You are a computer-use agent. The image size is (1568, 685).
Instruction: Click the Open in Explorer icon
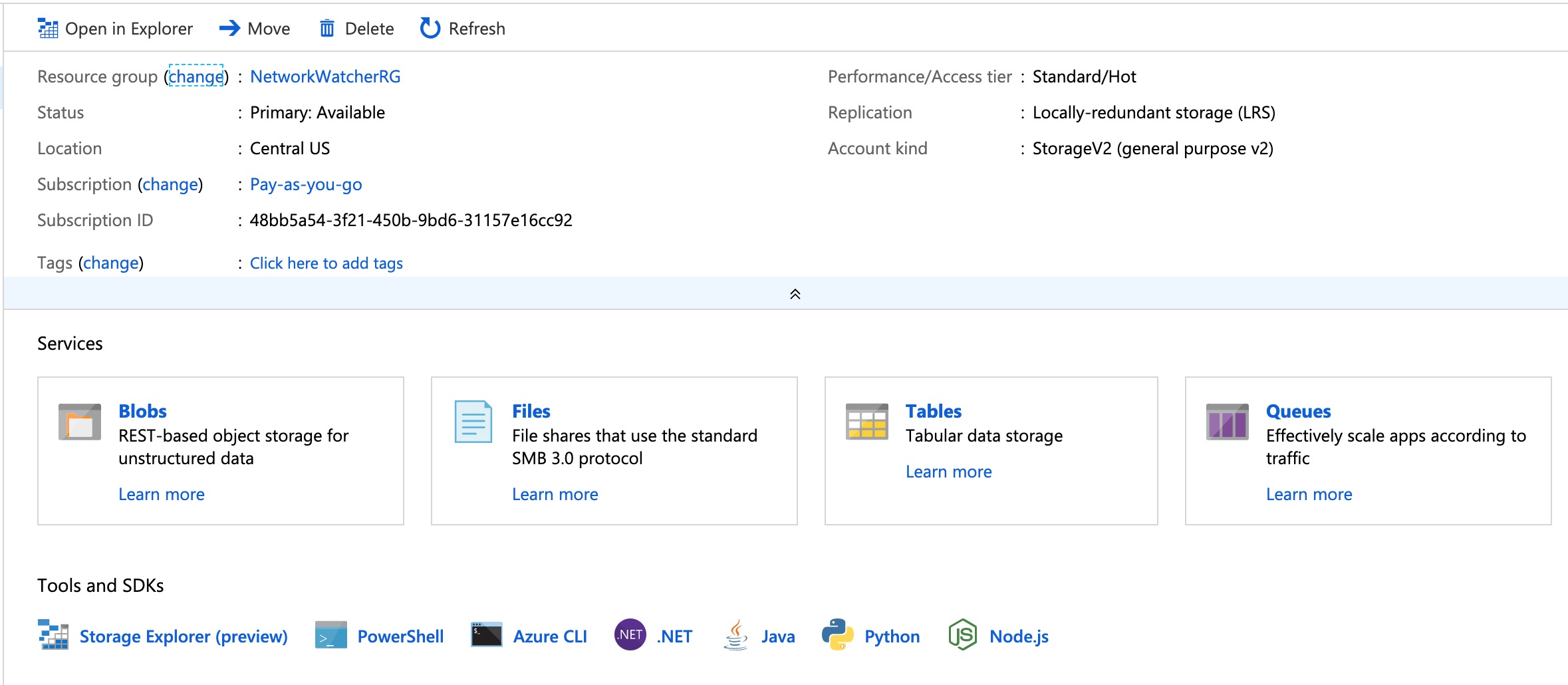pos(48,29)
